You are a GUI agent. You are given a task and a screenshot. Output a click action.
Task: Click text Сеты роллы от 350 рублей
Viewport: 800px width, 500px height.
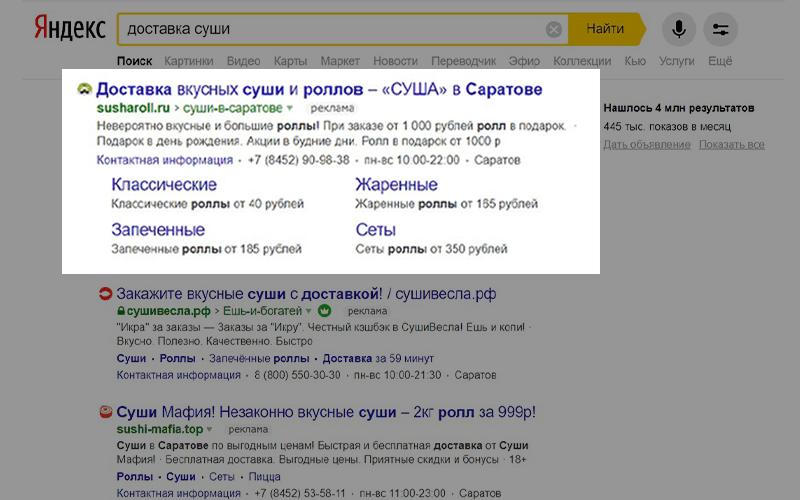pyautogui.click(x=432, y=249)
